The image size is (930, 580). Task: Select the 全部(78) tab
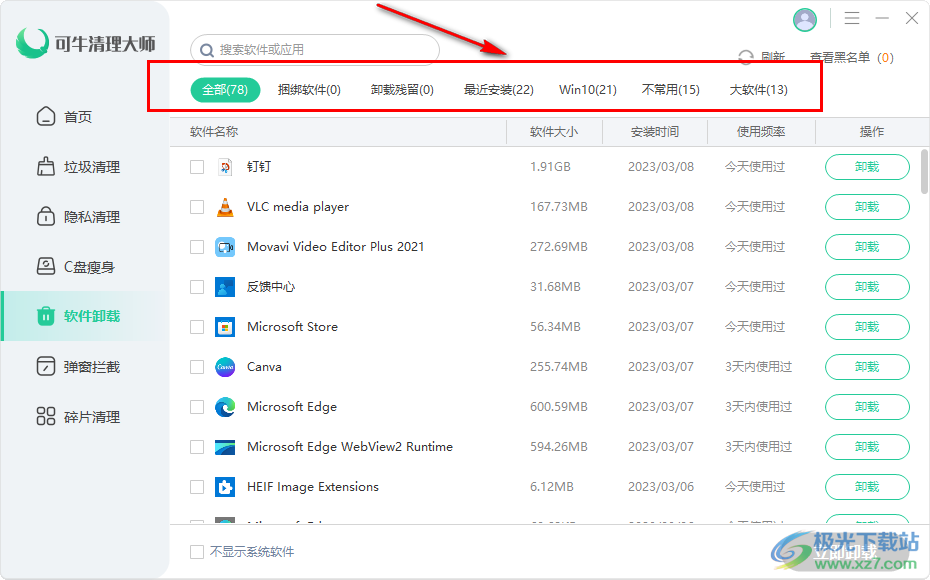(225, 90)
